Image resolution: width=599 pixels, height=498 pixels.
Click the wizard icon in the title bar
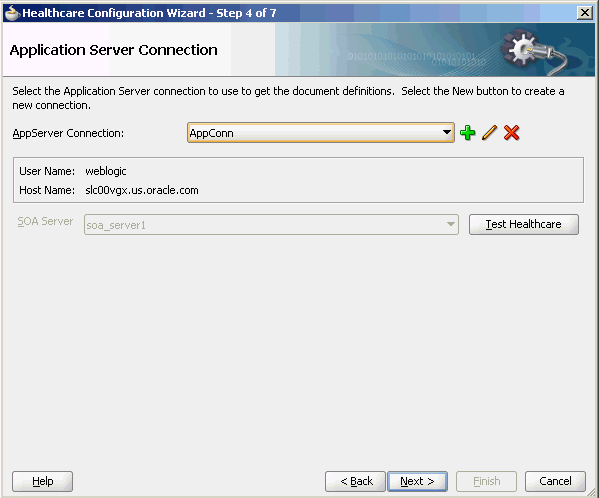12,13
